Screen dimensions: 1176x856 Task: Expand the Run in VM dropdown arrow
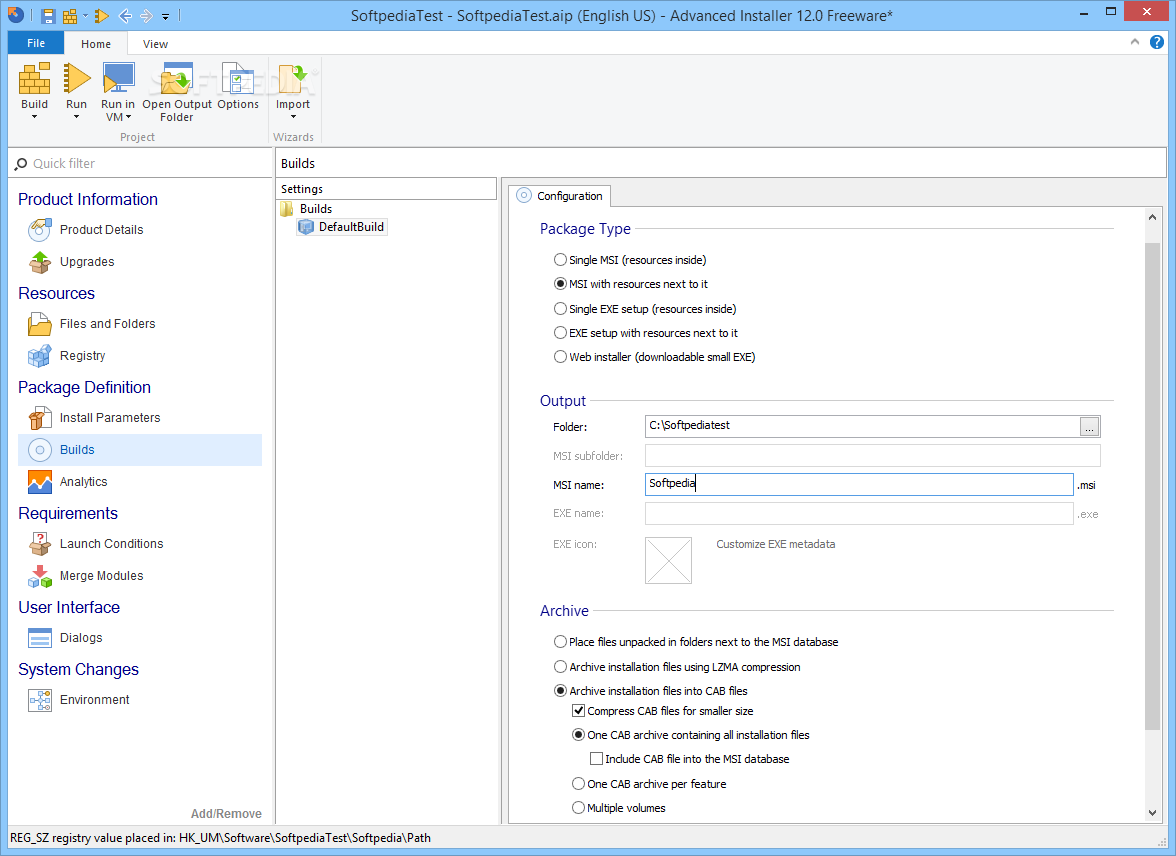coord(128,117)
